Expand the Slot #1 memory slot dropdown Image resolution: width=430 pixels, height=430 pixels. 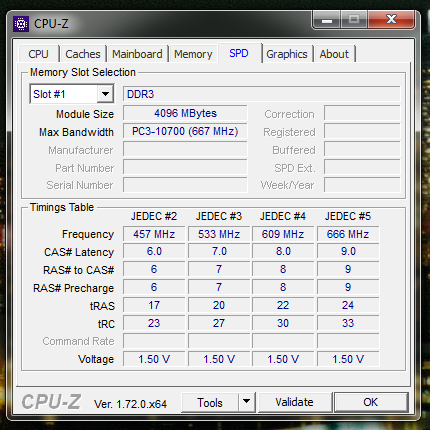pos(105,94)
